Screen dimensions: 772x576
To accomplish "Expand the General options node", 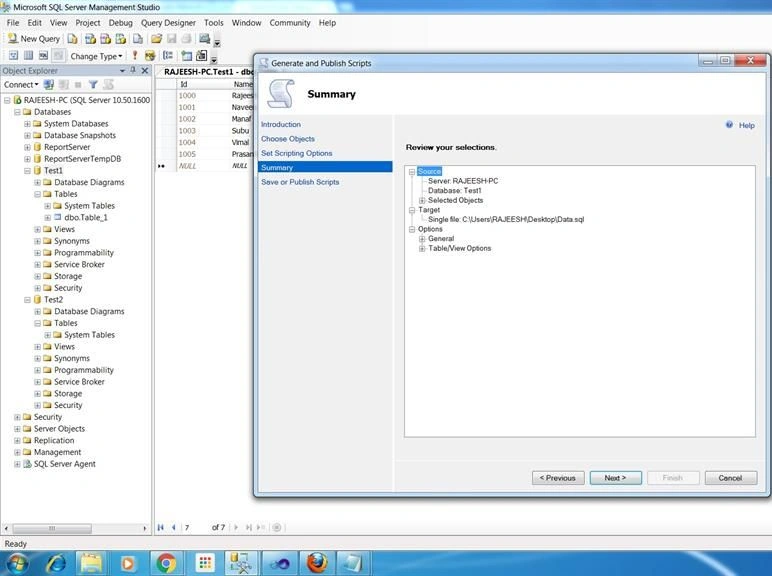I will point(422,239).
